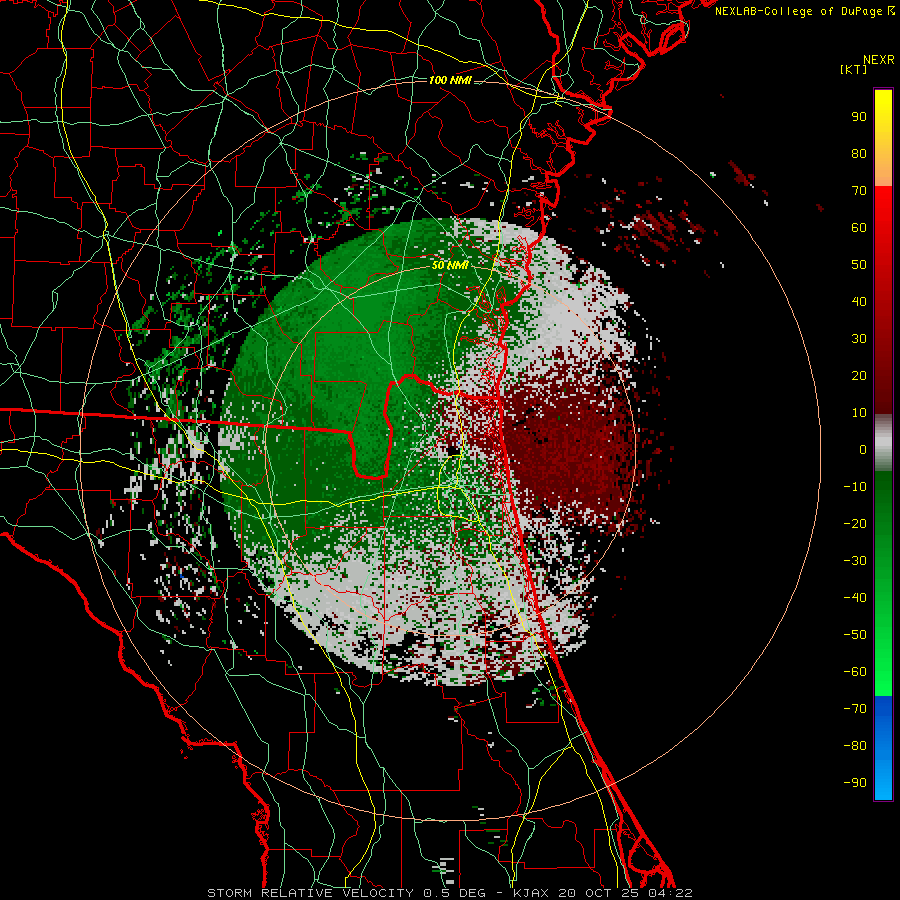Click the 10 value on the velocity scale
Viewport: 900px width, 900px height.
(859, 413)
